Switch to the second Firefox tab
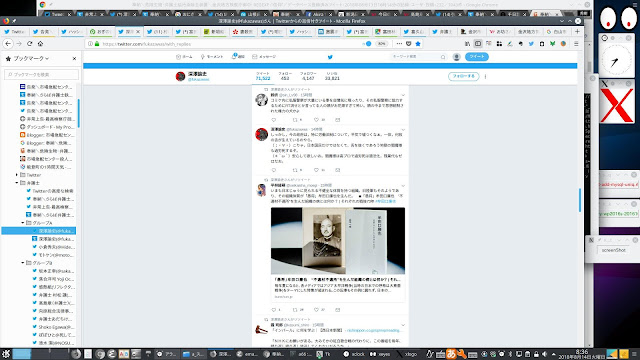The image size is (640, 360). 44,31
